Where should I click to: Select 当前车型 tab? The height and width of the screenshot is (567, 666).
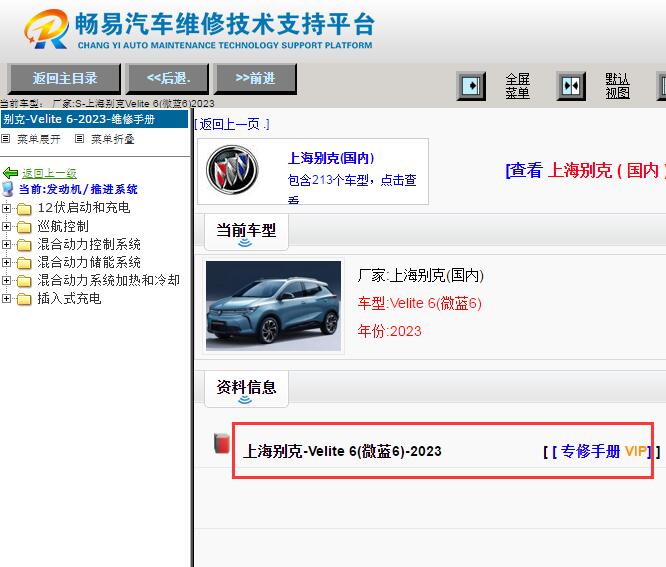(x=246, y=231)
